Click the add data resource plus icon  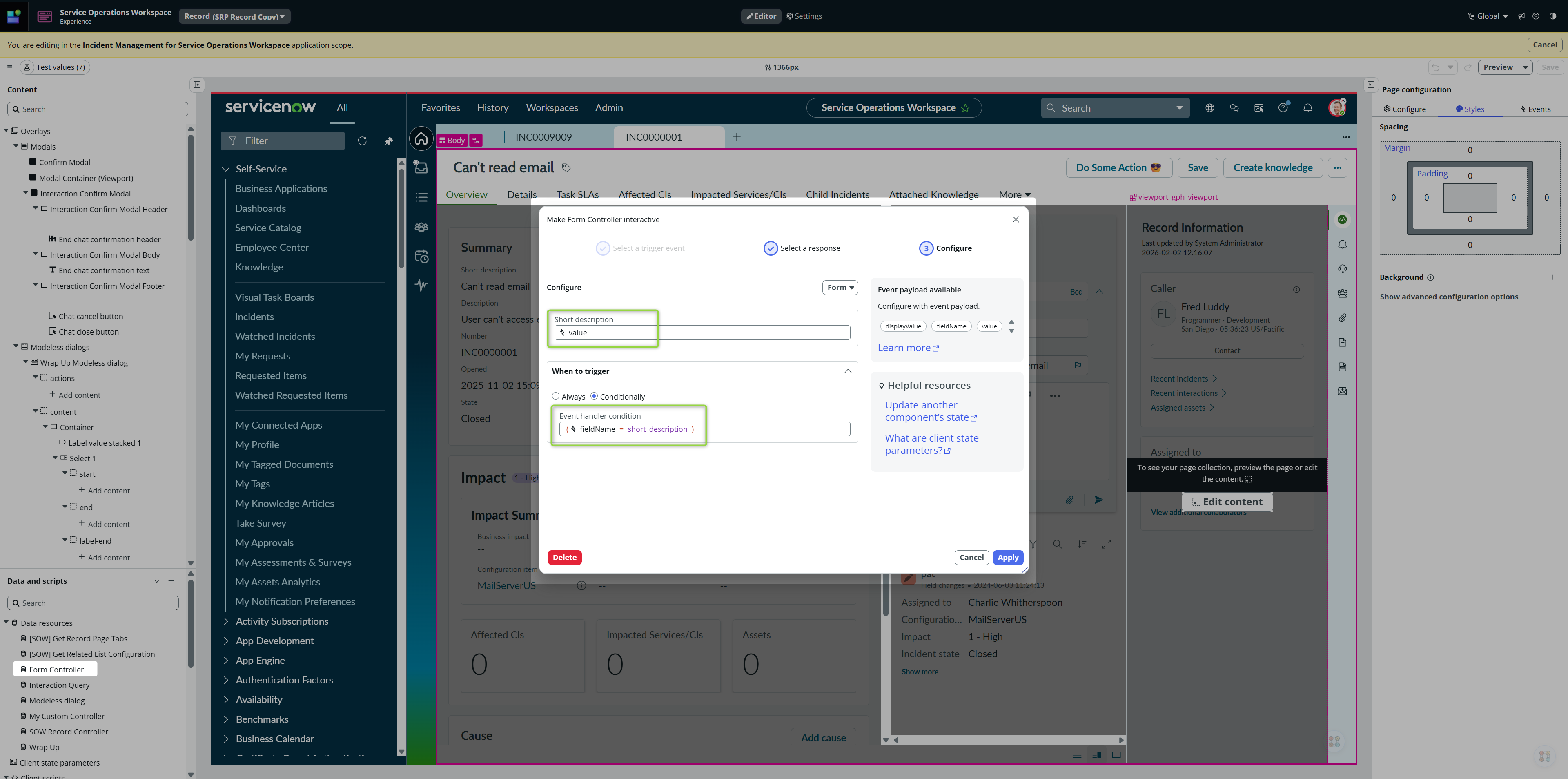[x=171, y=581]
